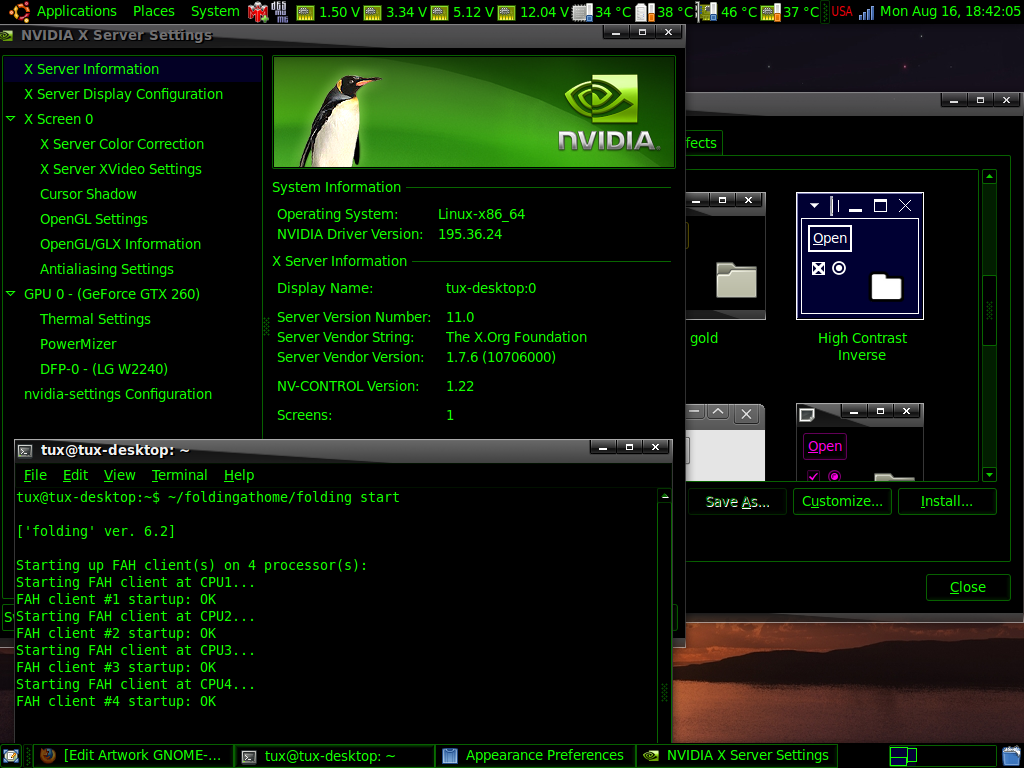
Task: Select the theme thumbnail with the magenta Open button
Action: point(859,442)
